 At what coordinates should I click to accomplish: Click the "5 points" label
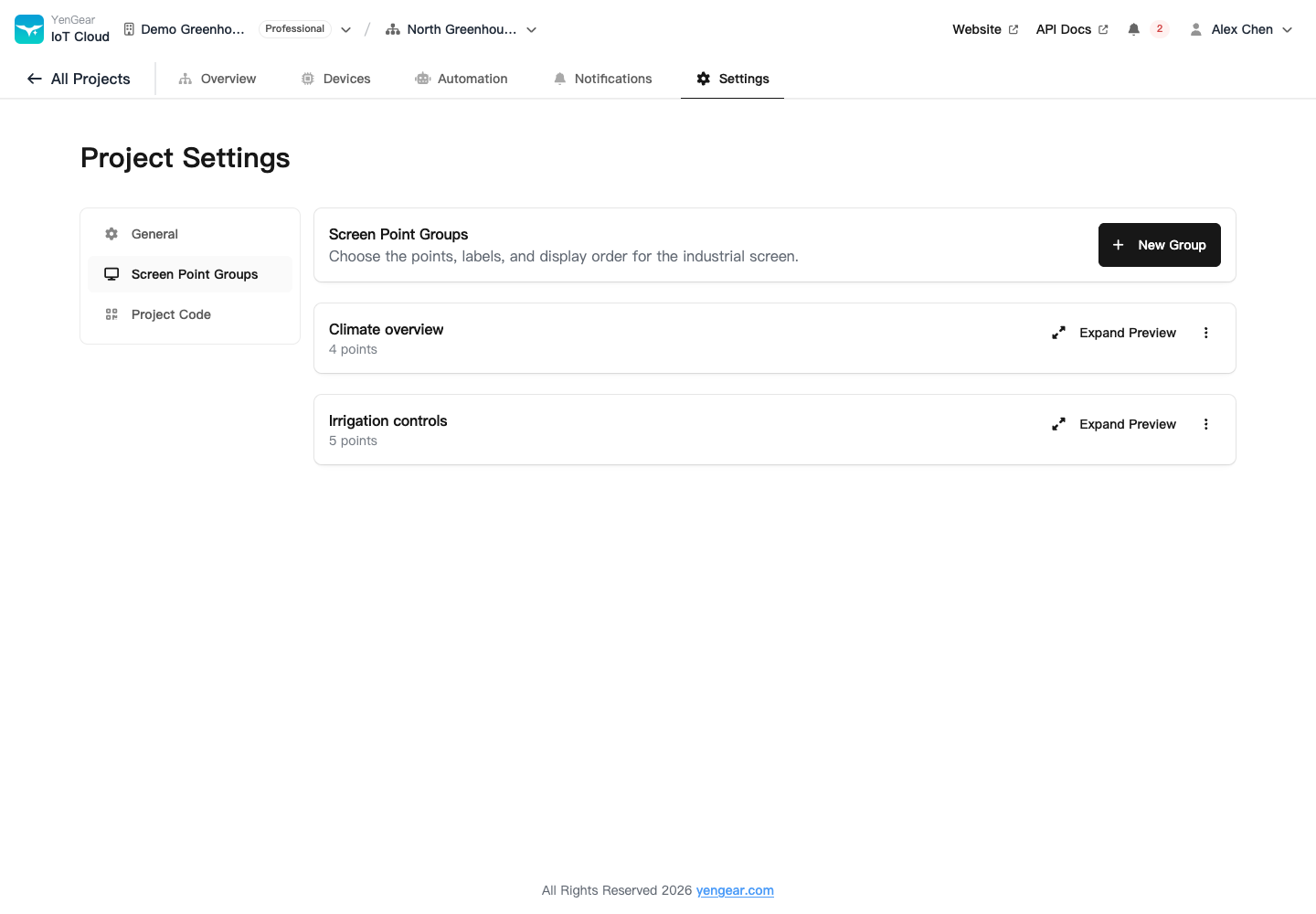pyautogui.click(x=353, y=441)
